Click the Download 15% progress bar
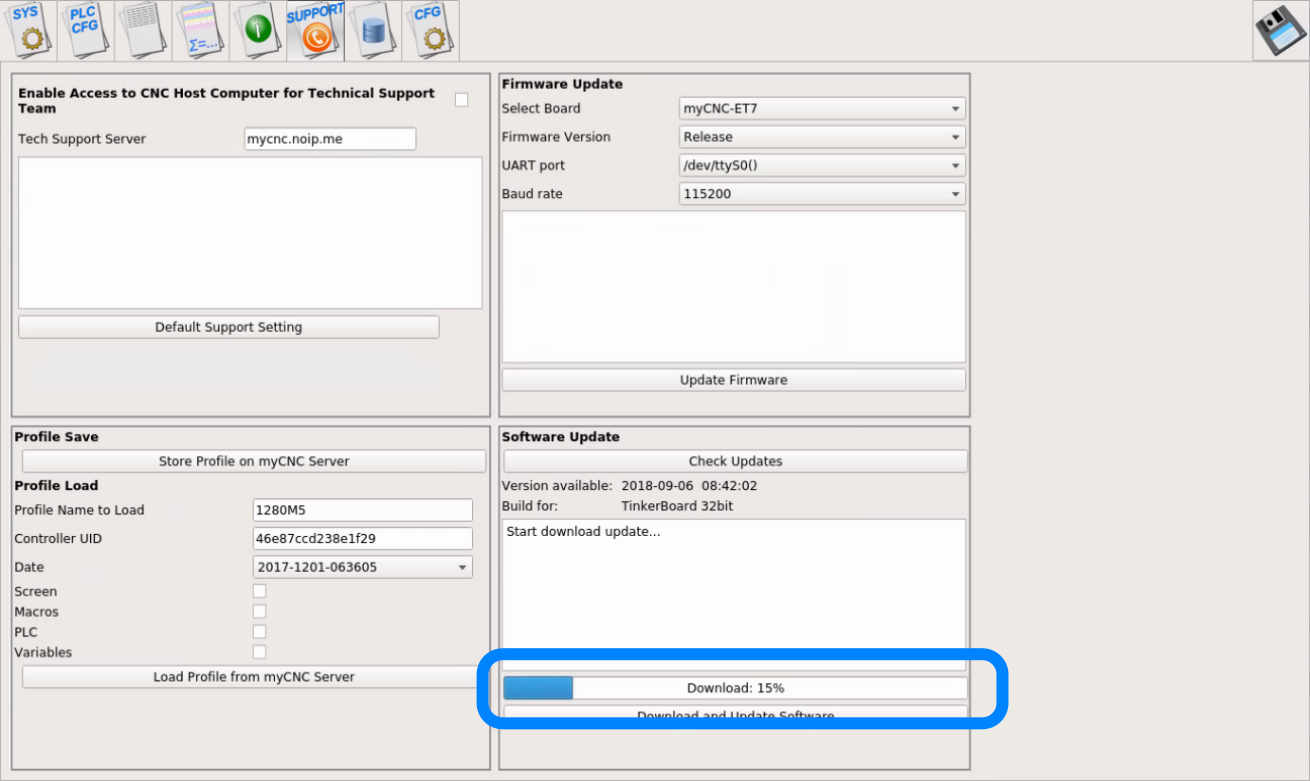The width and height of the screenshot is (1310, 781). [x=735, y=688]
